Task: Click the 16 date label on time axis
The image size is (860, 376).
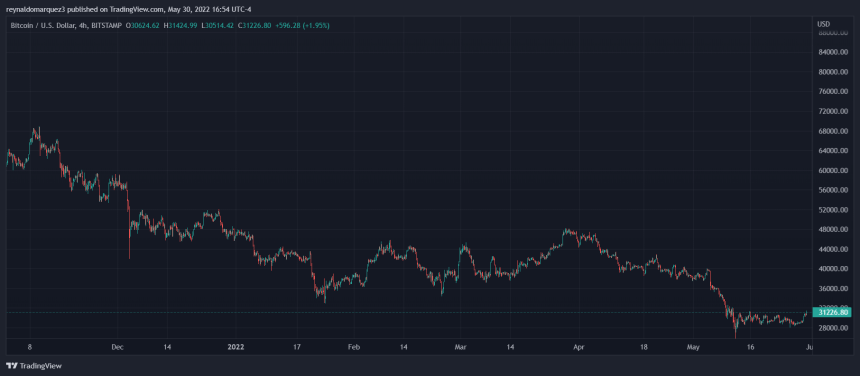Action: (751, 347)
